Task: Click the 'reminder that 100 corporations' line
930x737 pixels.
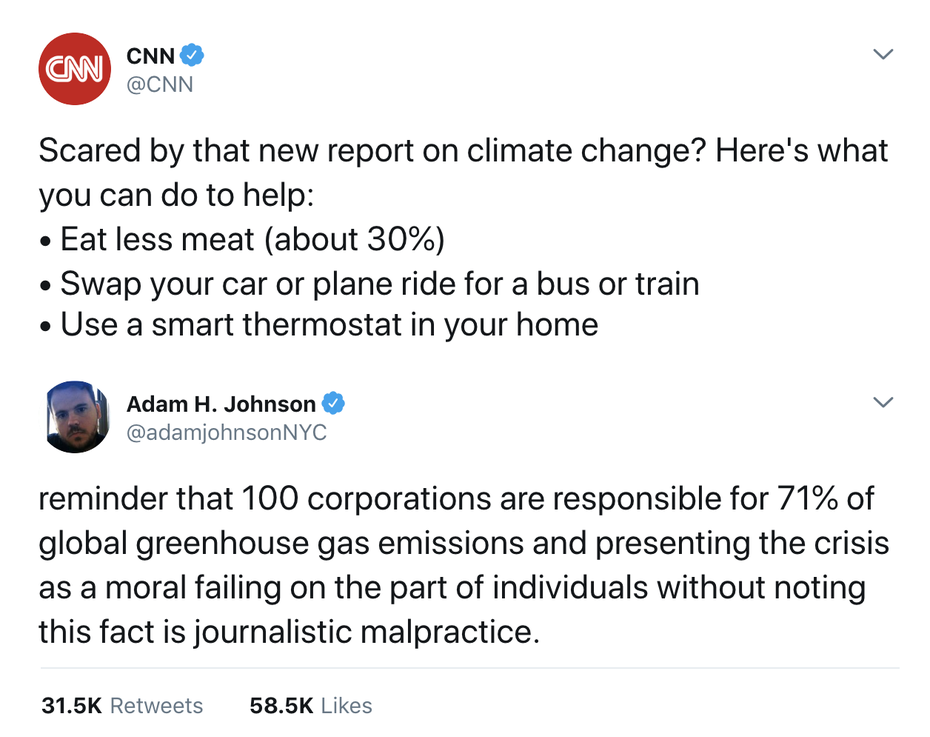Action: tap(457, 498)
